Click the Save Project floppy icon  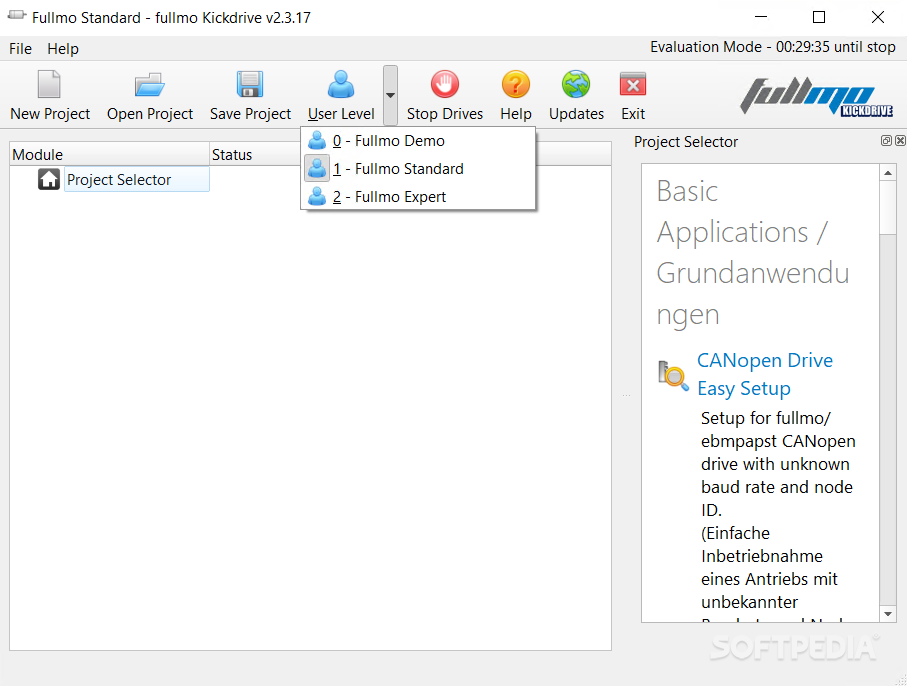point(250,84)
